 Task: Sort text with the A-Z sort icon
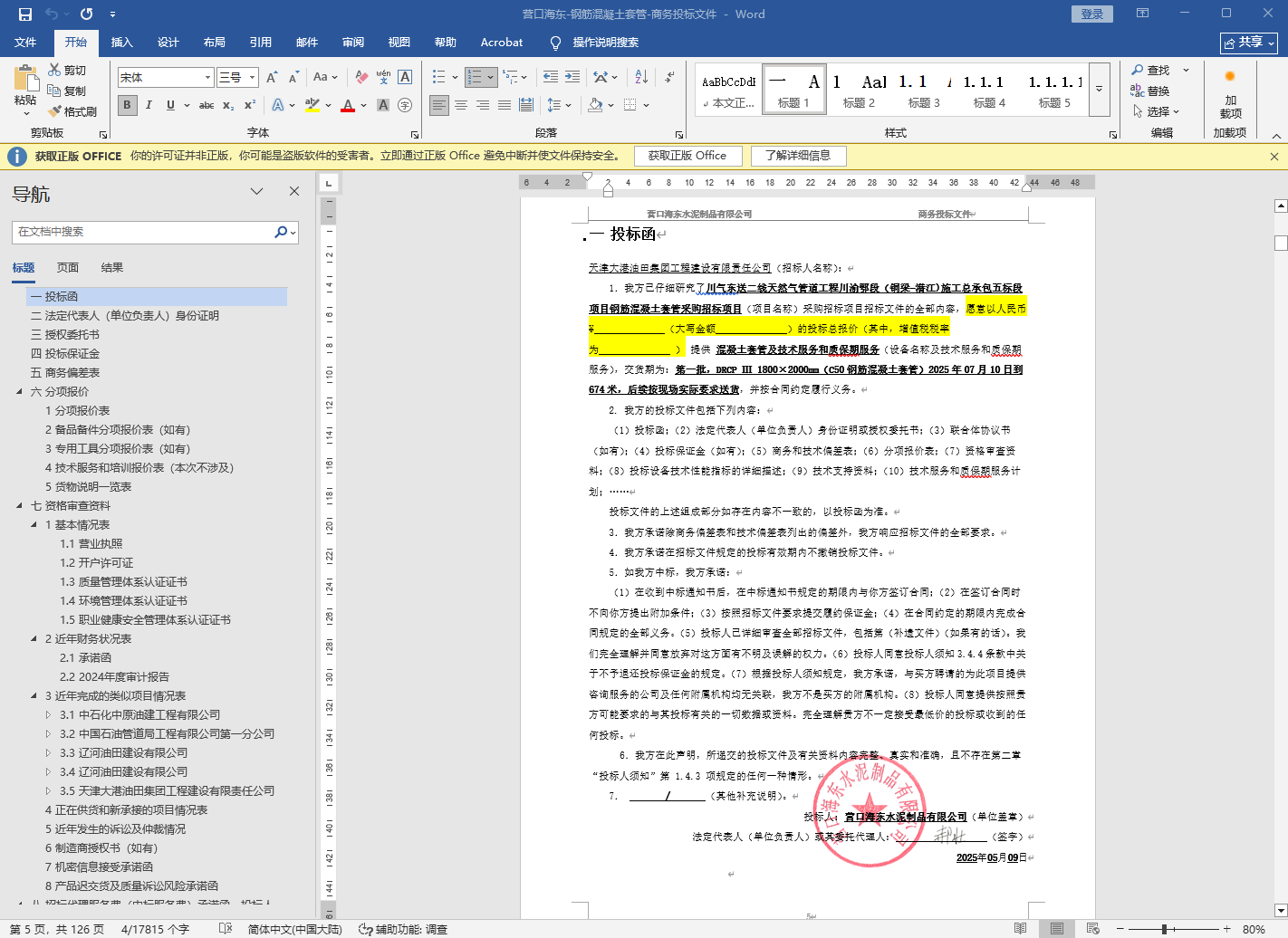click(641, 77)
